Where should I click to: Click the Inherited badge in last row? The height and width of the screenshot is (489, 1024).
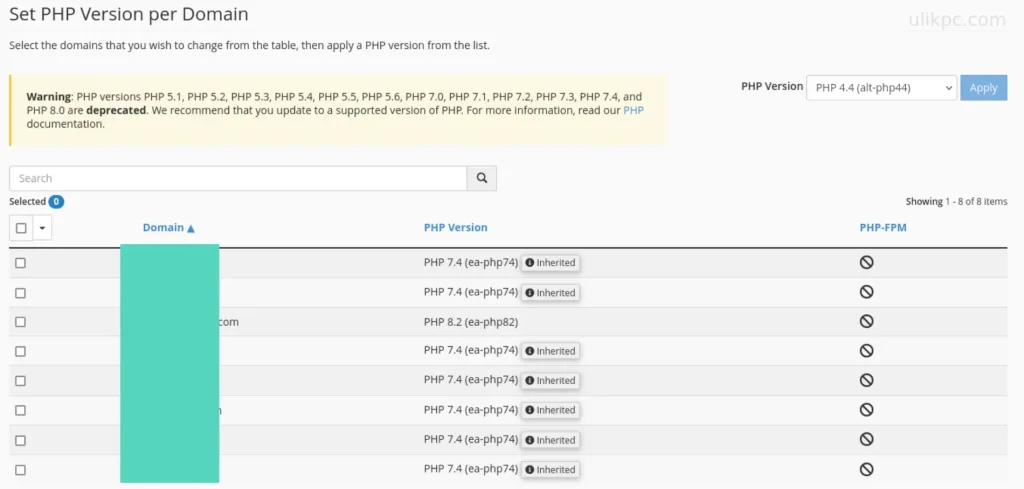coord(550,469)
